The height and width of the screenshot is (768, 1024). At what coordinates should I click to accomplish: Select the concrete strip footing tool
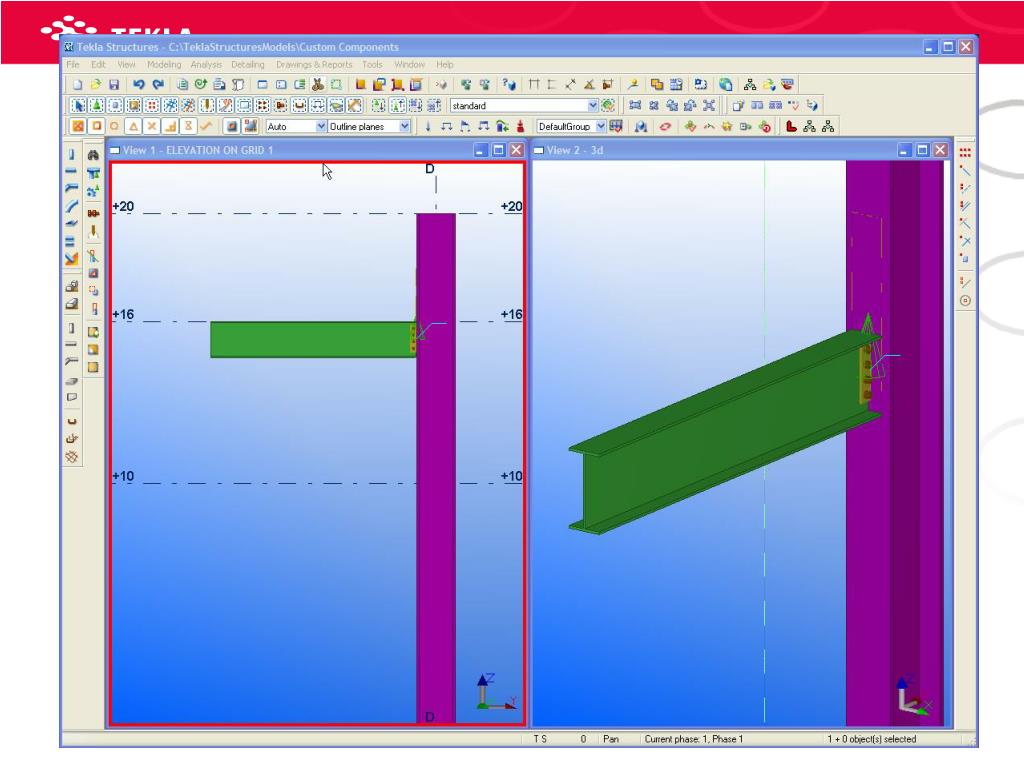coord(72,304)
